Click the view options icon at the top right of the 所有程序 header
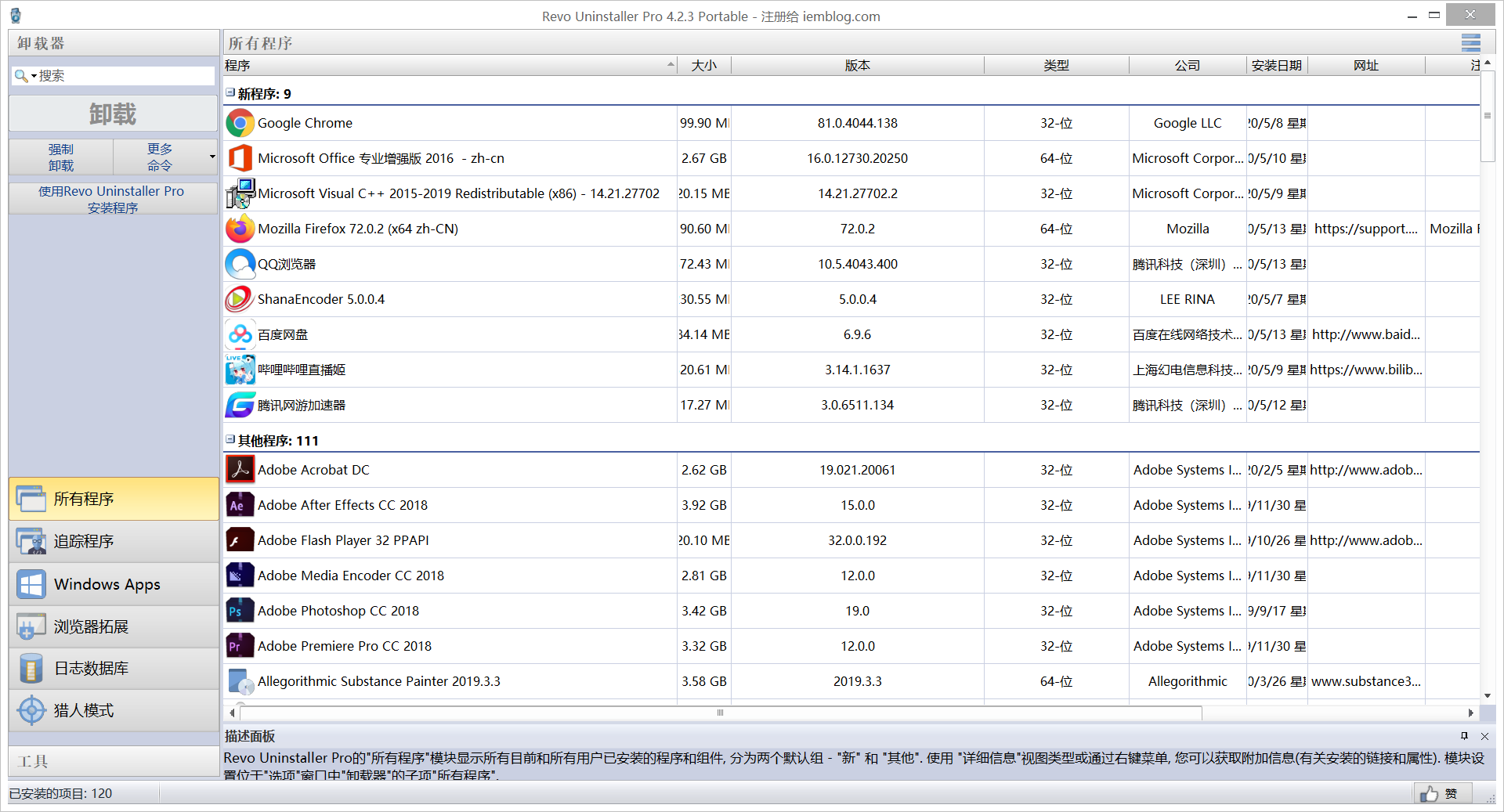The image size is (1504, 812). (1470, 43)
